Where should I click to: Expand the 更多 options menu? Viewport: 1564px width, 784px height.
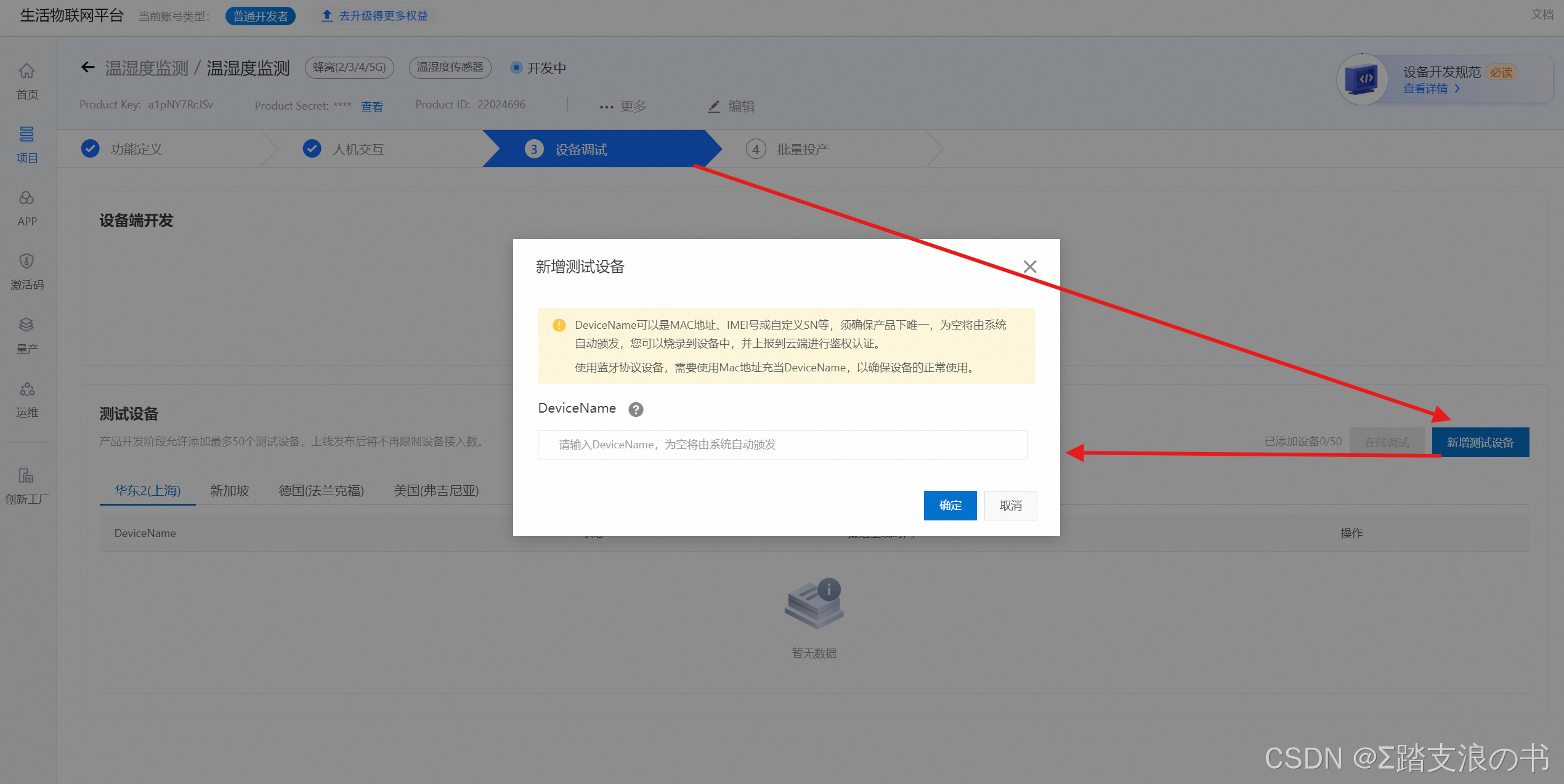tap(623, 107)
